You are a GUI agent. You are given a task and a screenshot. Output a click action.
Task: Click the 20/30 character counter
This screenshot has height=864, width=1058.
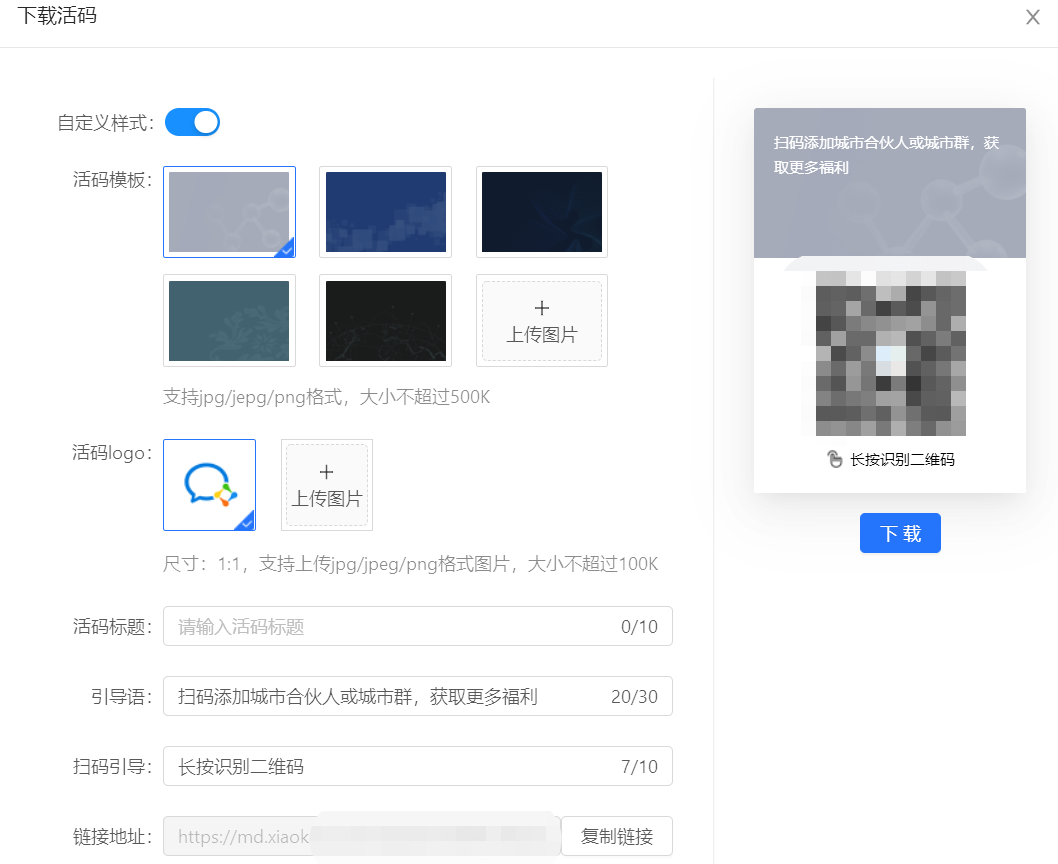point(634,697)
